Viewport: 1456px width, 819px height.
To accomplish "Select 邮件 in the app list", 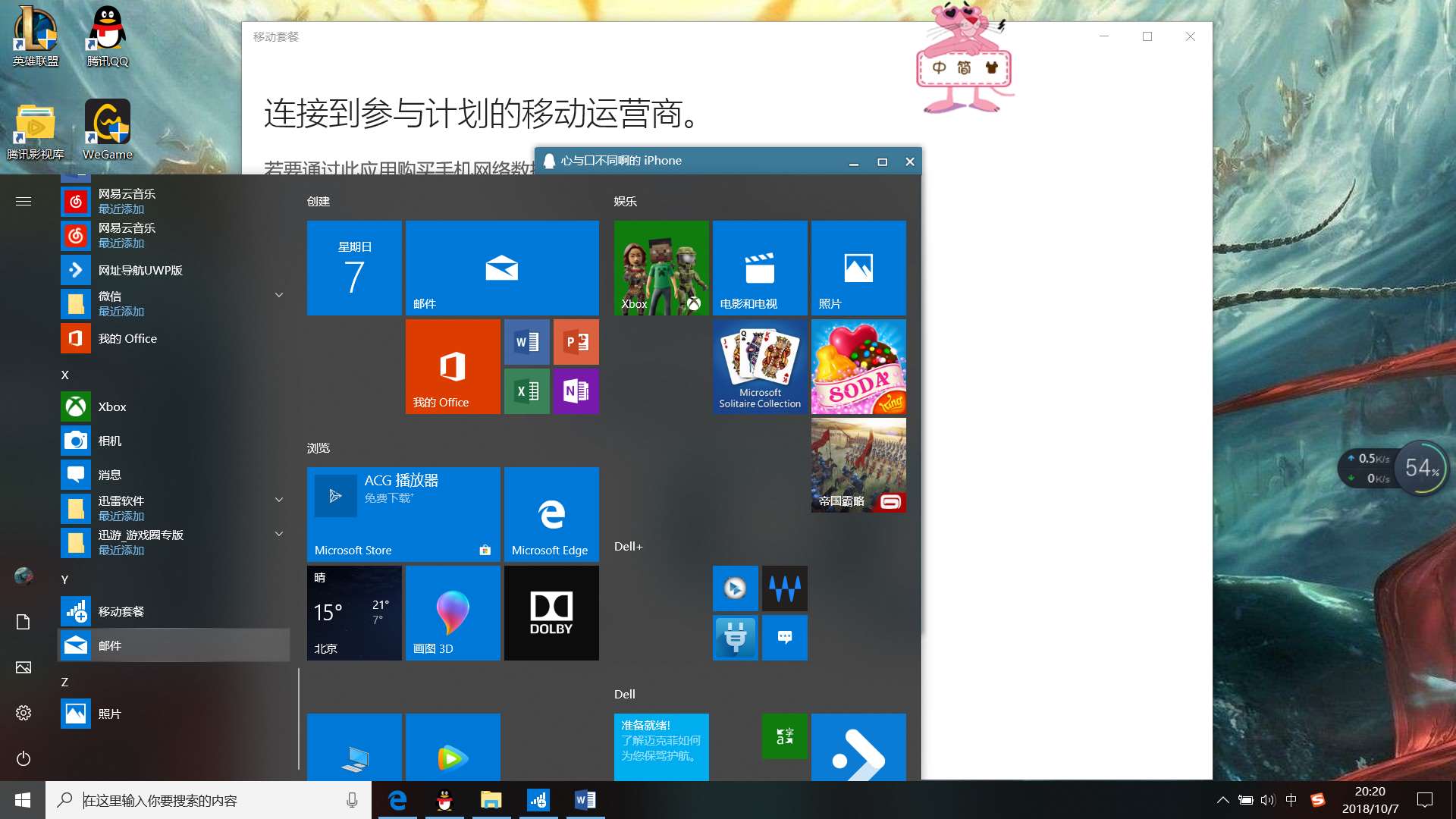I will point(174,645).
